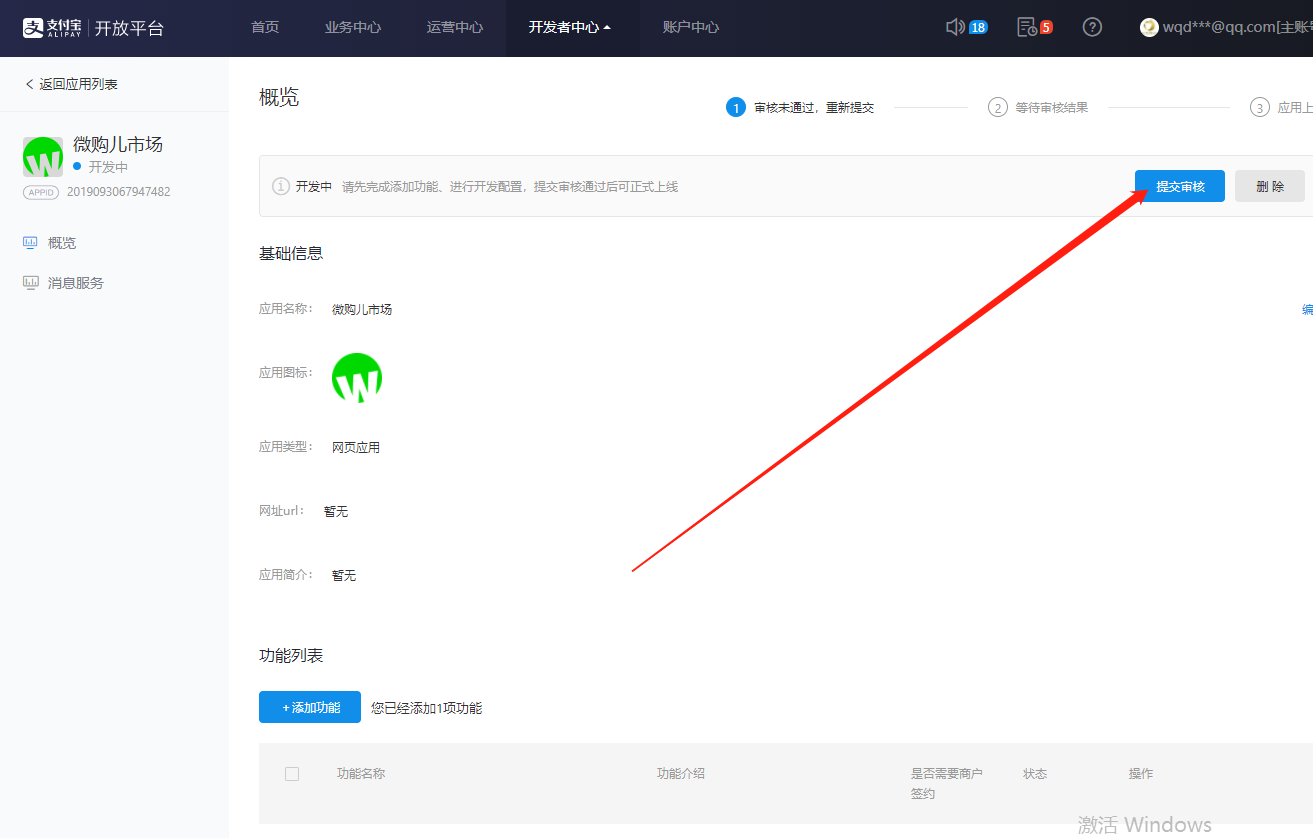
Task: Open the 运营中心 menu
Action: pyautogui.click(x=455, y=27)
